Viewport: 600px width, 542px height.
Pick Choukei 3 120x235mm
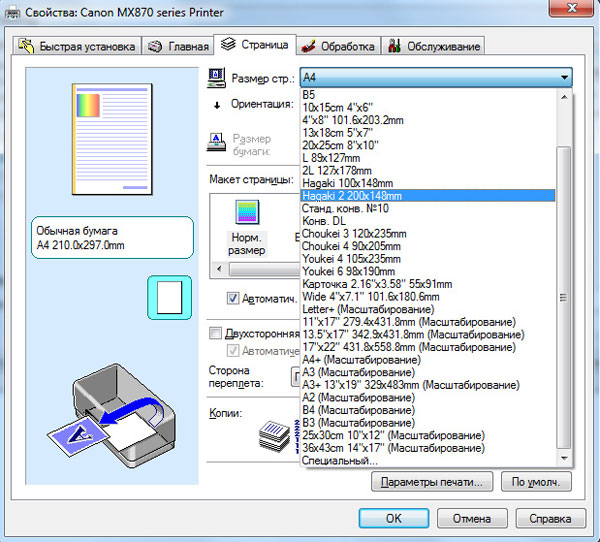click(x=428, y=233)
